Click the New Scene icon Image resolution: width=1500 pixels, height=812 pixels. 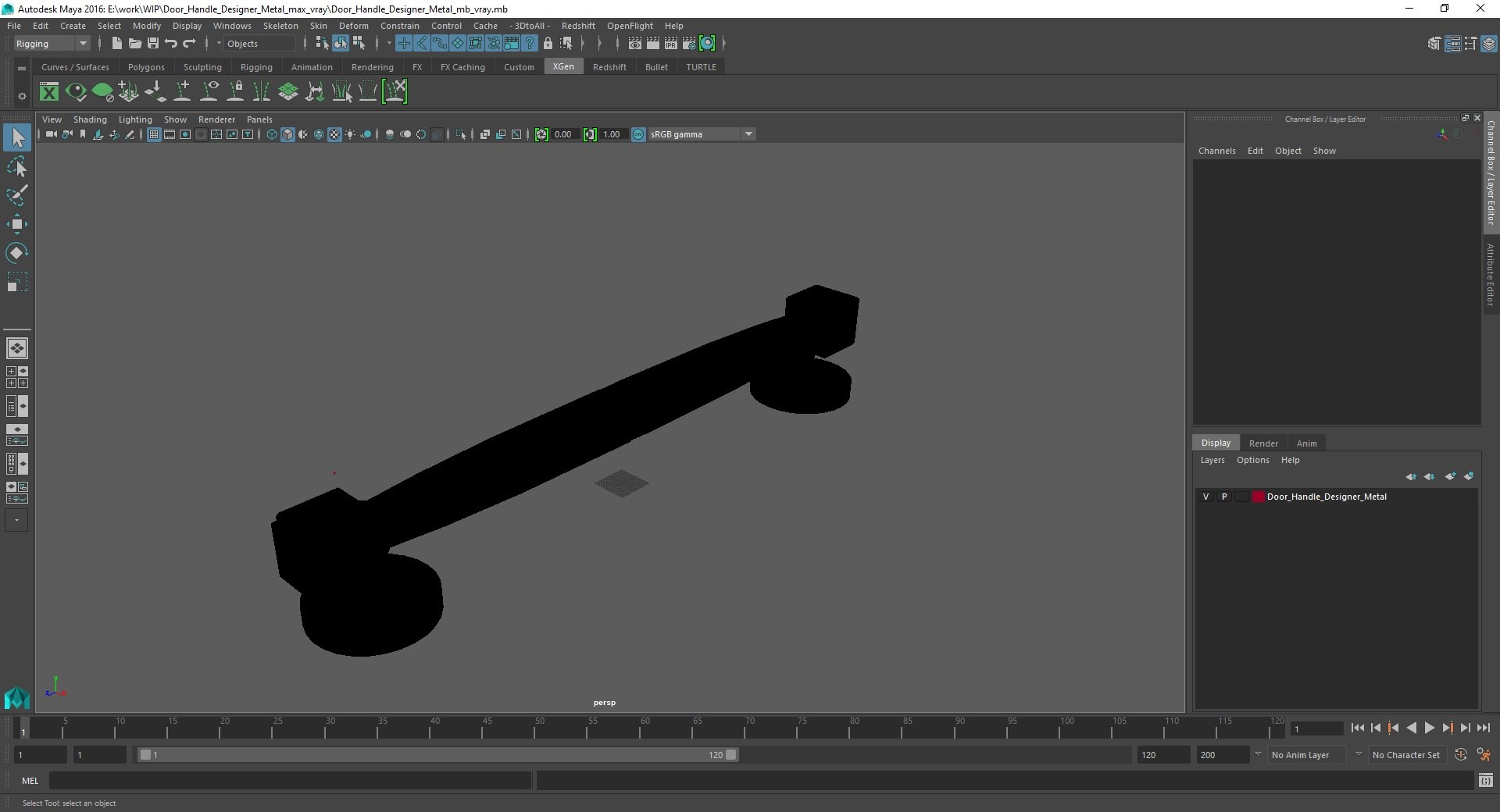116,44
